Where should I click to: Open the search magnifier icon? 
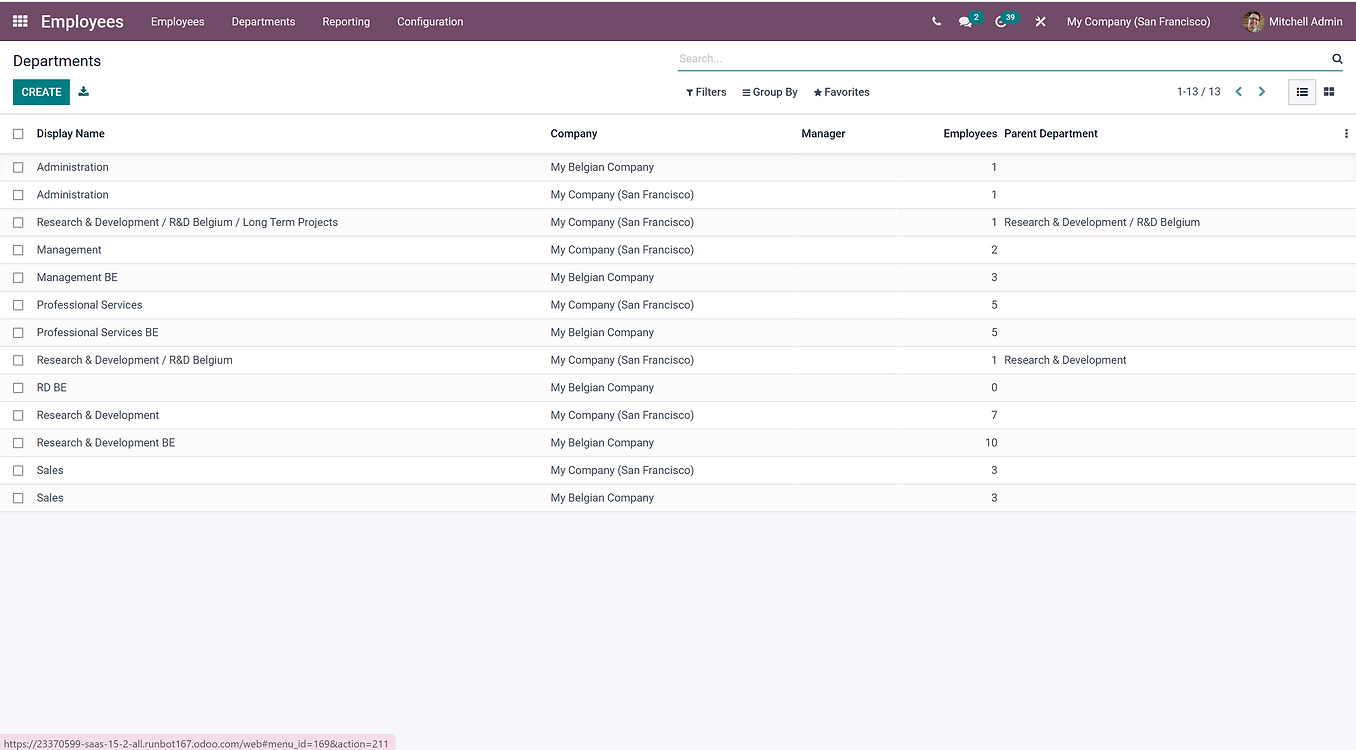pos(1337,58)
